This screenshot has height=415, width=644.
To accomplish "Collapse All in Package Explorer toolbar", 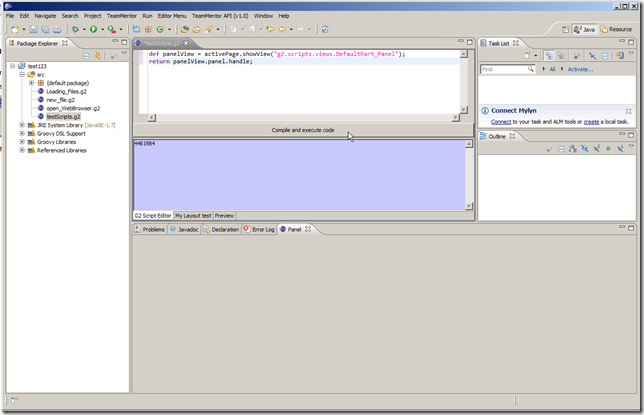I will 87,56.
